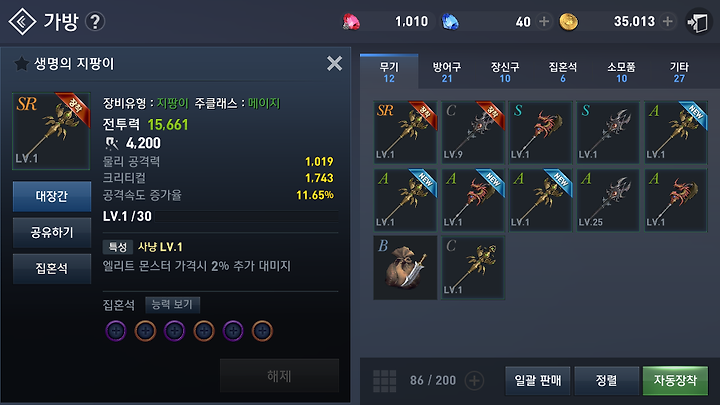The height and width of the screenshot is (405, 720).
Task: Expand inventory slots with plus icon
Action: point(474,380)
